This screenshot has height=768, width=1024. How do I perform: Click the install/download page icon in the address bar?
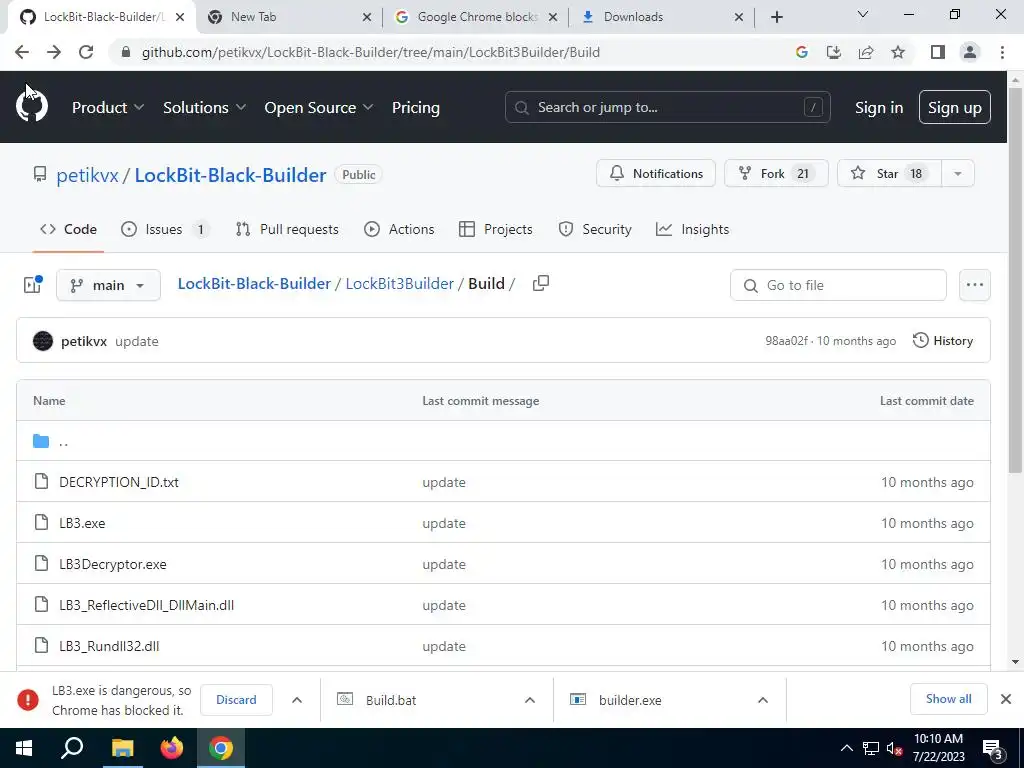tap(834, 52)
